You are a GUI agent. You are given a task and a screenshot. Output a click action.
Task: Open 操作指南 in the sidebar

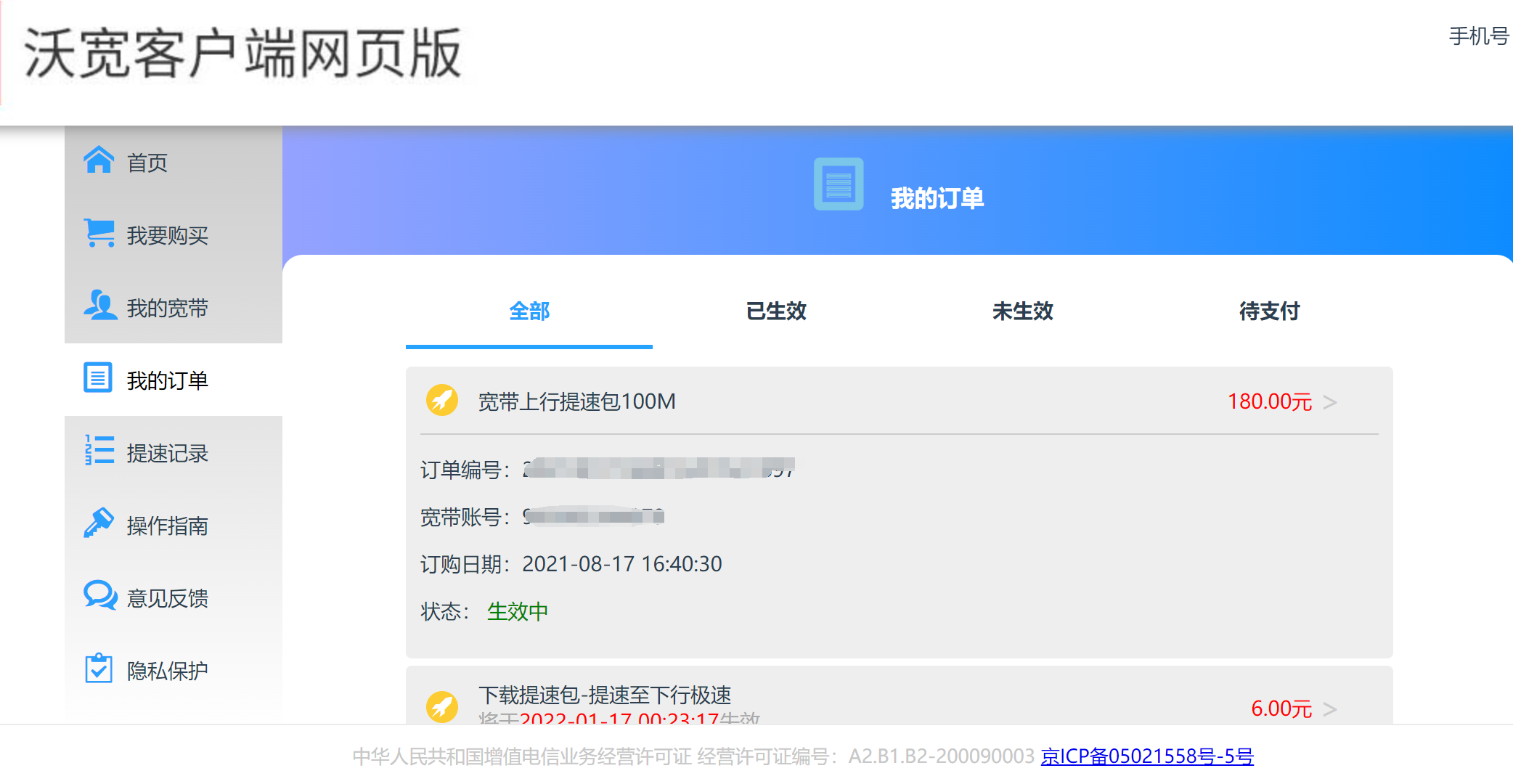[x=174, y=525]
